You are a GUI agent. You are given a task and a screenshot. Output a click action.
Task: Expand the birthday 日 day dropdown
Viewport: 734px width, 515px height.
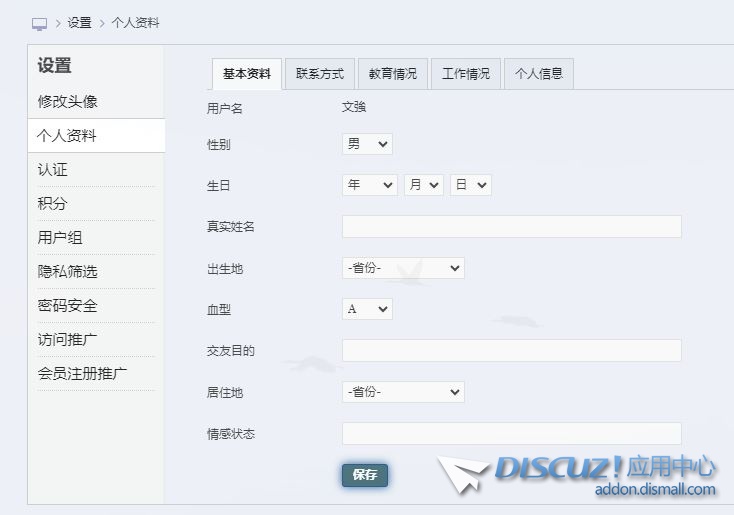point(470,185)
